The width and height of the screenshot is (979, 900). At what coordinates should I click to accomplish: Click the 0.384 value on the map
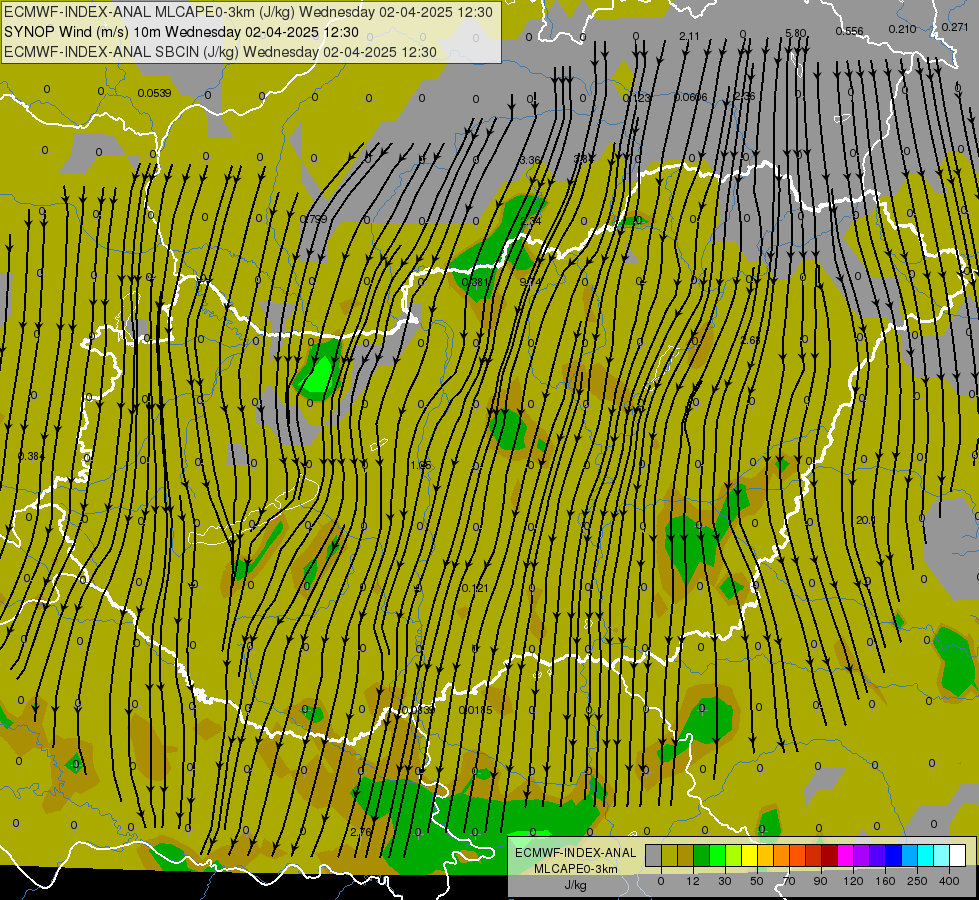(31, 457)
